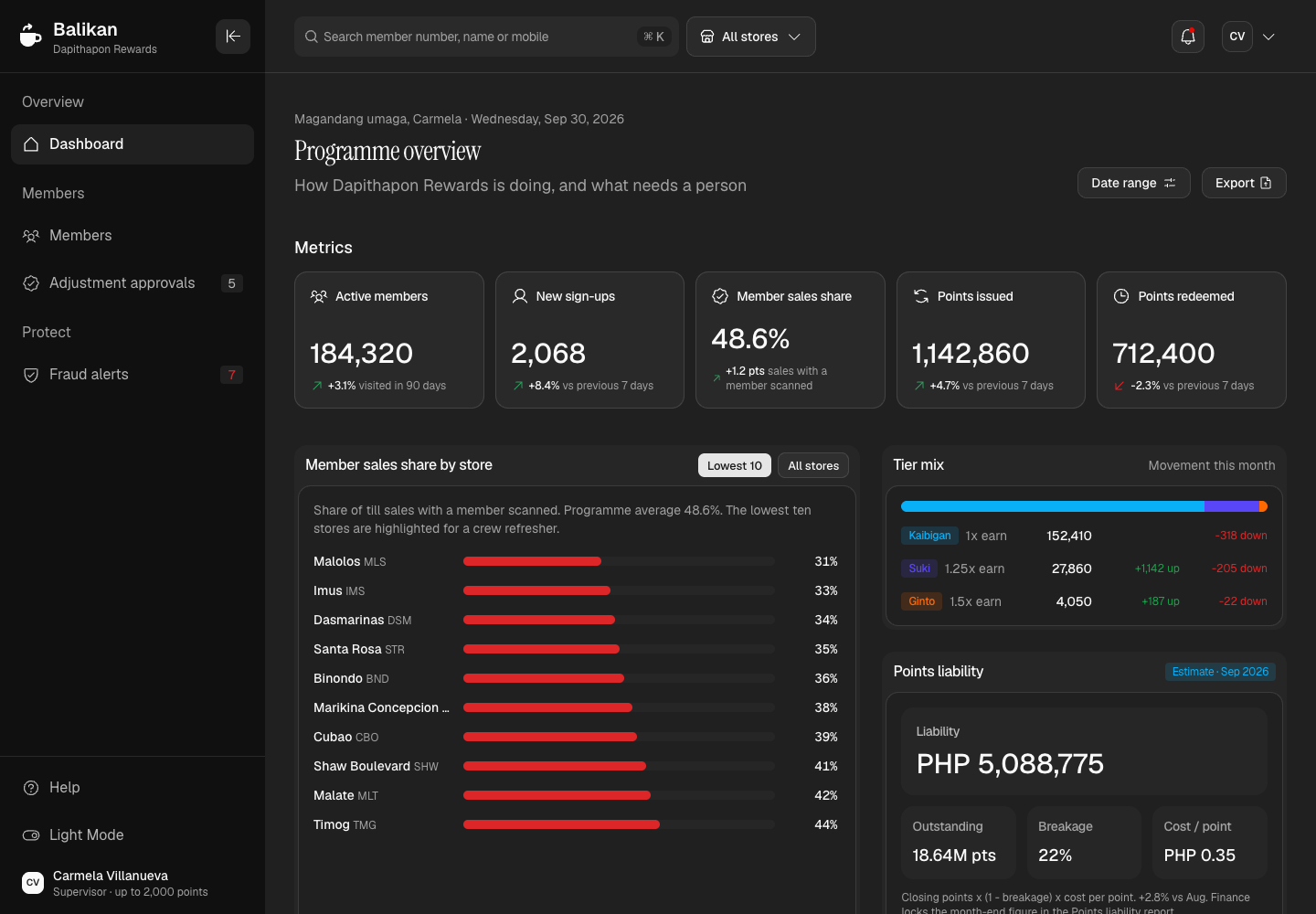The height and width of the screenshot is (914, 1316).
Task: Click the Points issued upward trend arrow
Action: coord(919,386)
